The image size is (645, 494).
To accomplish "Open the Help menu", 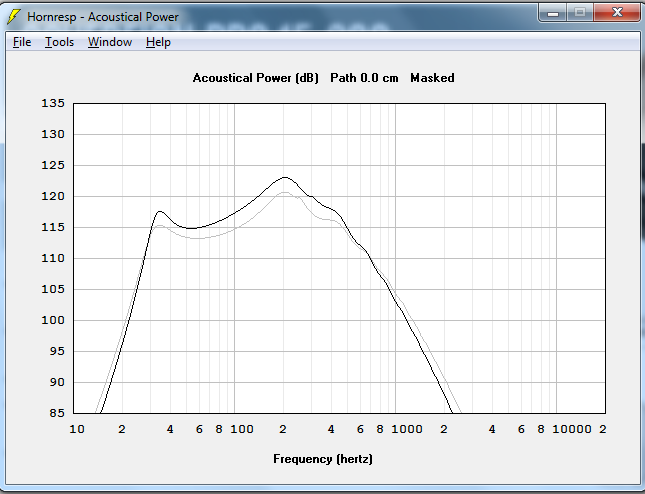I will (158, 42).
